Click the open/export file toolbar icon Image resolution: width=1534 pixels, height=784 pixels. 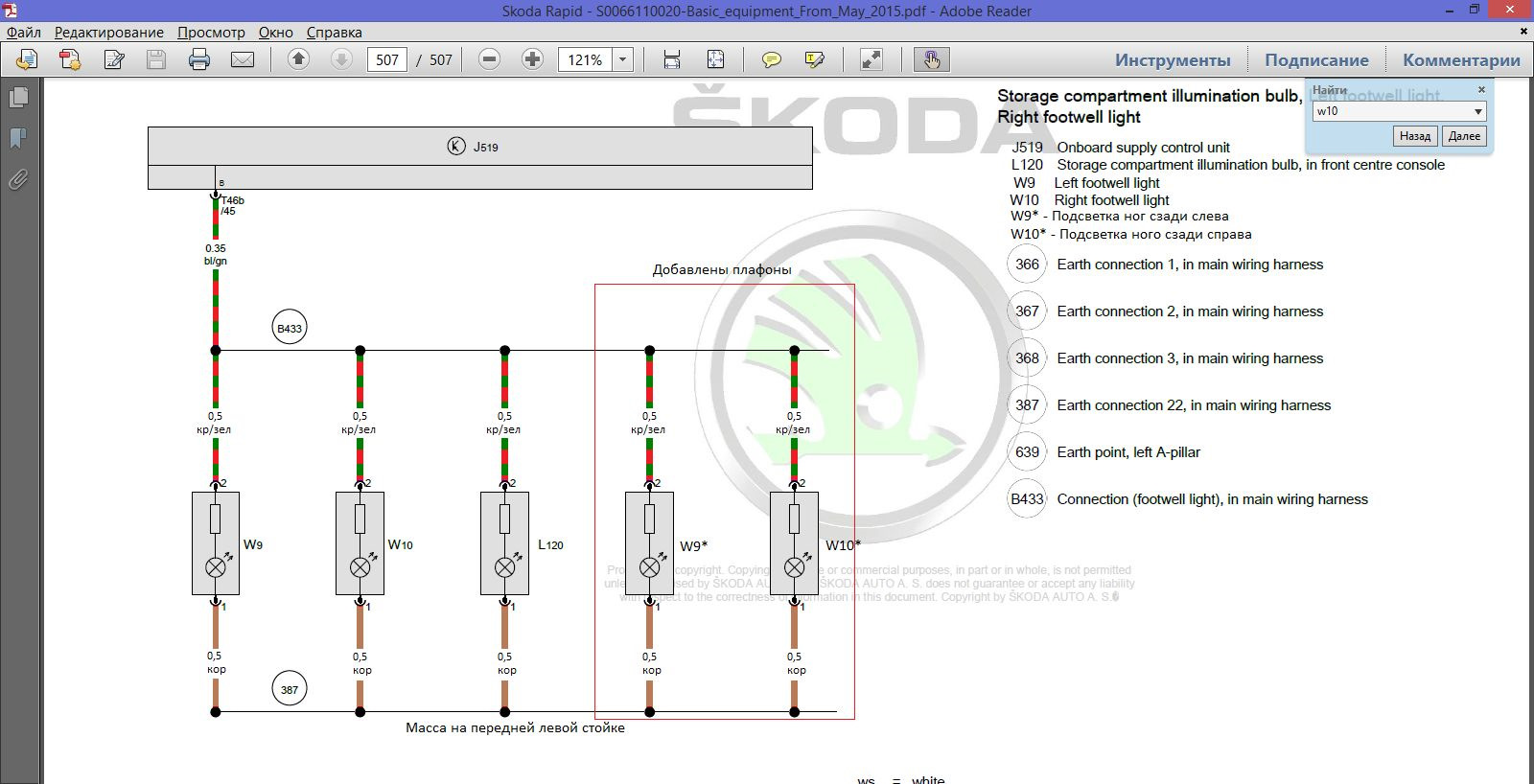[x=27, y=59]
